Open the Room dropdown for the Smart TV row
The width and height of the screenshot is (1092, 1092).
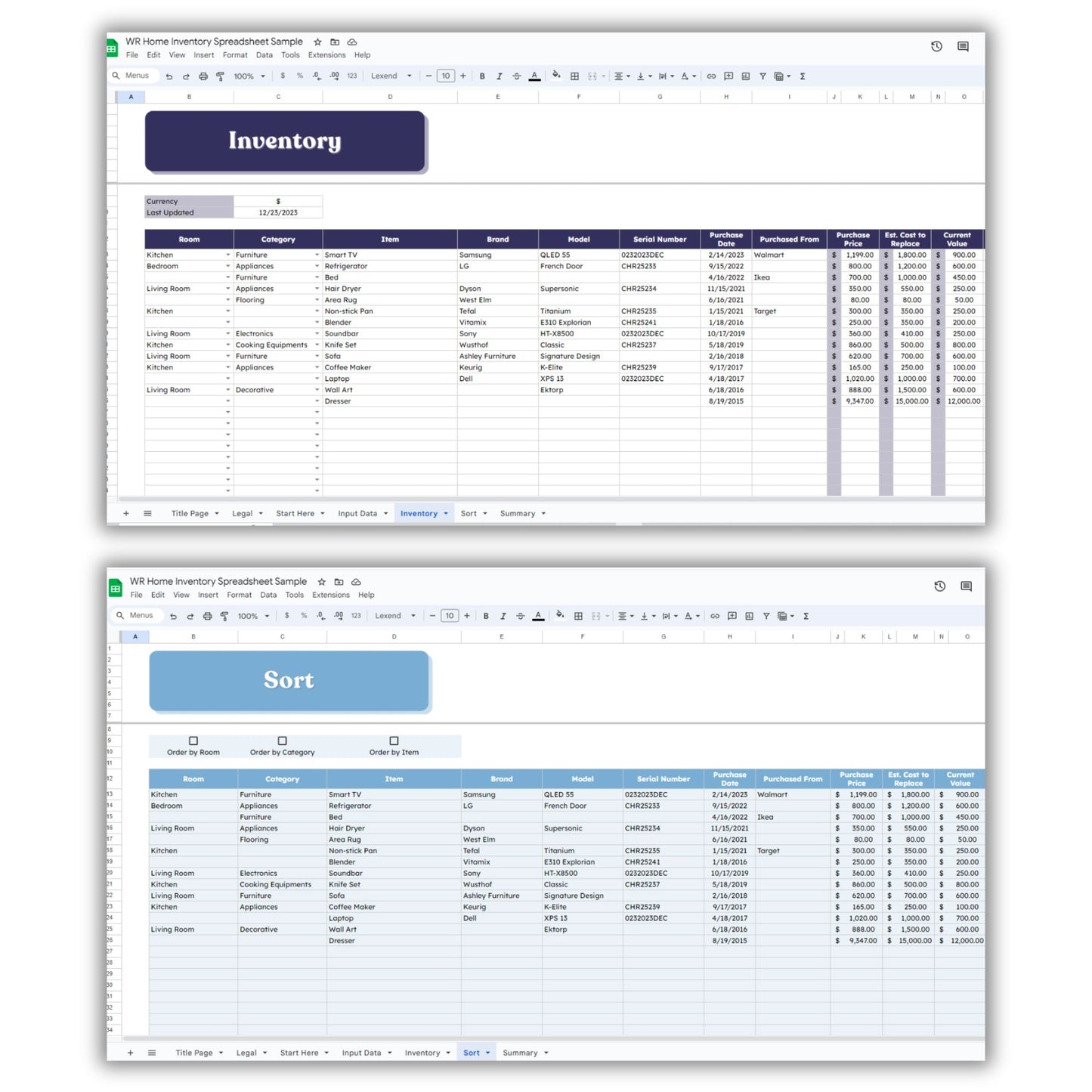[227, 255]
